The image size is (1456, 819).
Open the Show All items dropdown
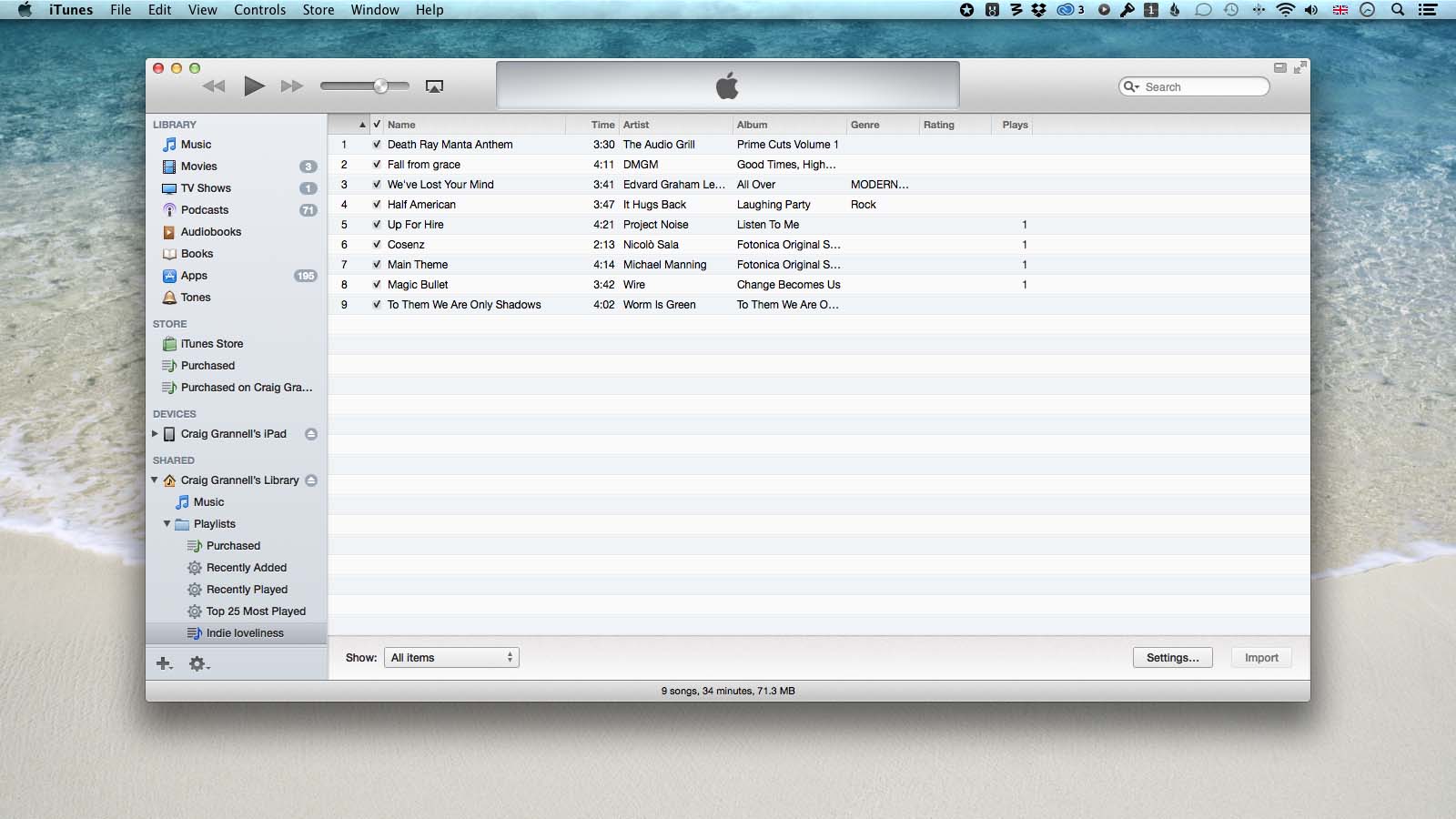(x=451, y=658)
